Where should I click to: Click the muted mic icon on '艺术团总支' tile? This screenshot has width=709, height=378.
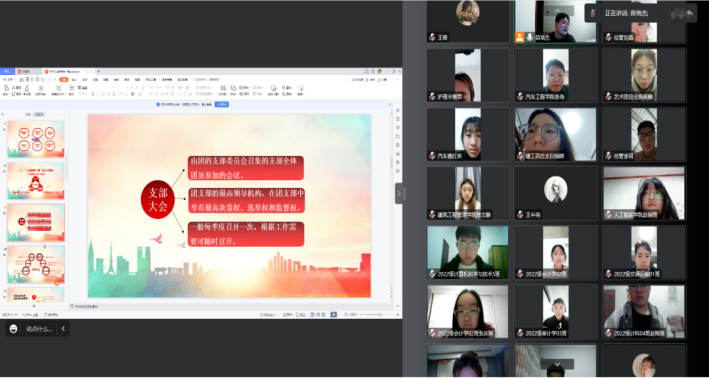click(x=608, y=96)
